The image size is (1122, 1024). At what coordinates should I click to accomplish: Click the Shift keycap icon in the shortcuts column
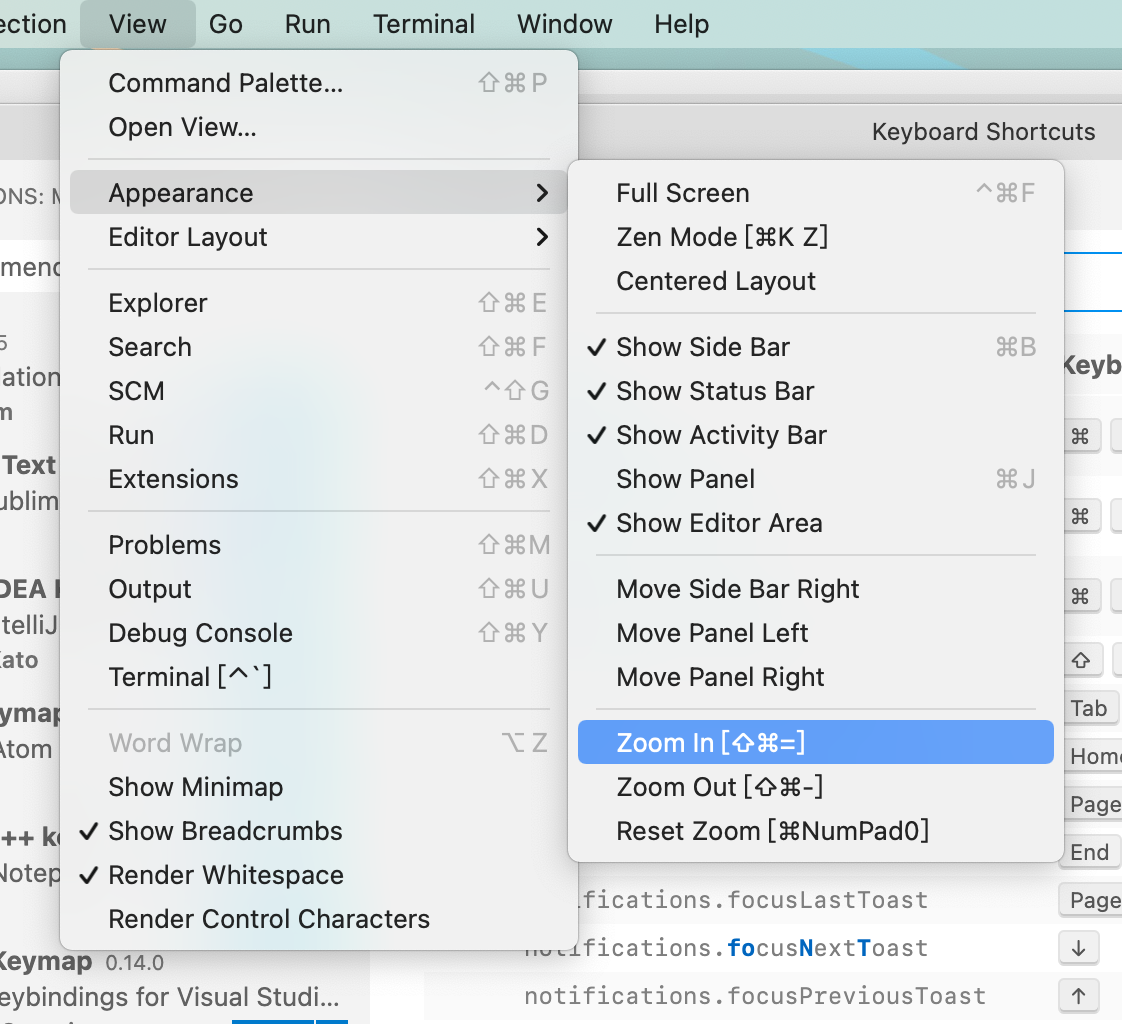point(1081,660)
